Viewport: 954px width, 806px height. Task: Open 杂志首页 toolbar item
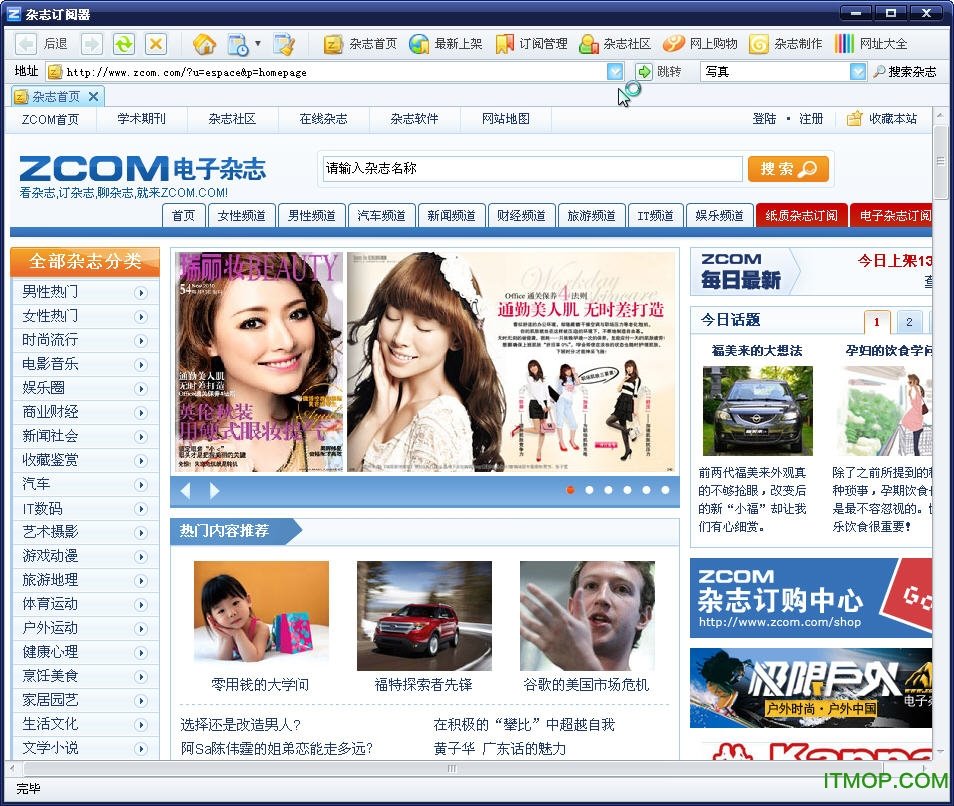click(360, 44)
